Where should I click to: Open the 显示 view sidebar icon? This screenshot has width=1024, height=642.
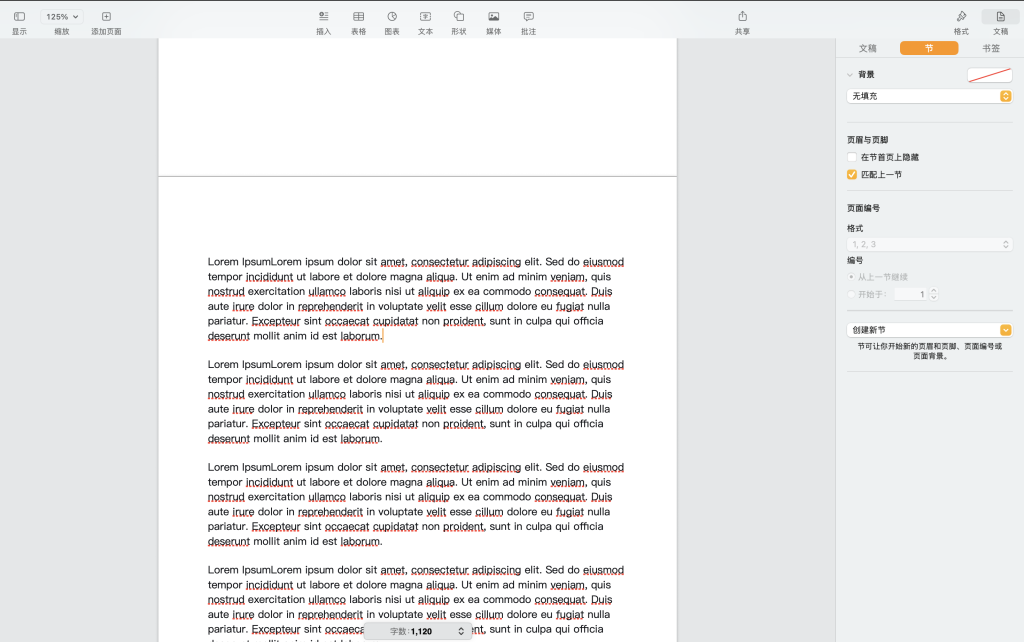(20, 16)
